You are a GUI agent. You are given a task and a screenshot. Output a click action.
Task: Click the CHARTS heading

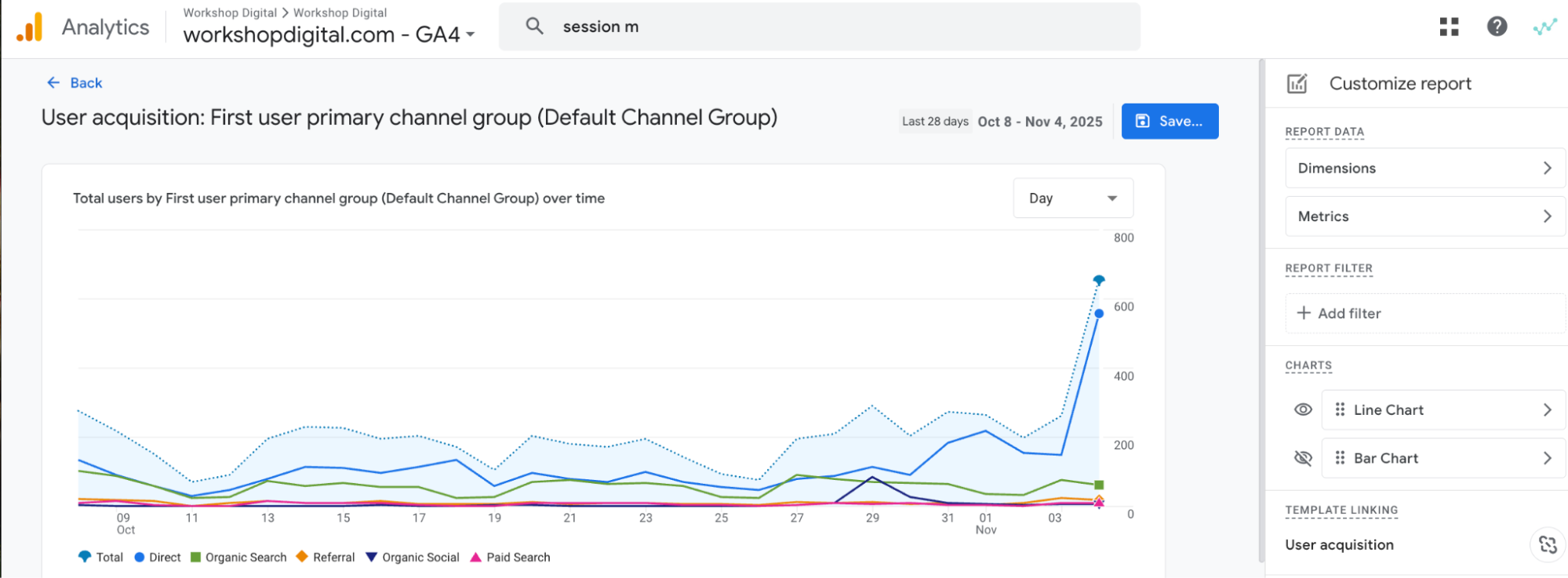click(1308, 365)
